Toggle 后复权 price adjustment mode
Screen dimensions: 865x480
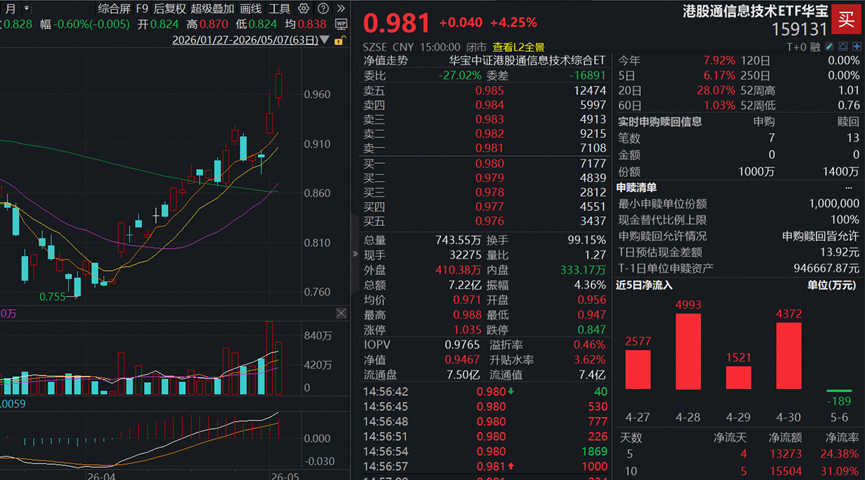tap(170, 8)
